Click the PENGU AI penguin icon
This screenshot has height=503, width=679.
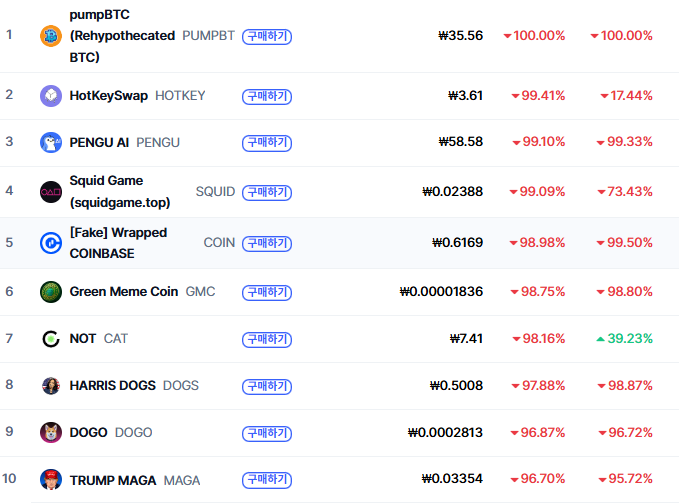(x=50, y=143)
